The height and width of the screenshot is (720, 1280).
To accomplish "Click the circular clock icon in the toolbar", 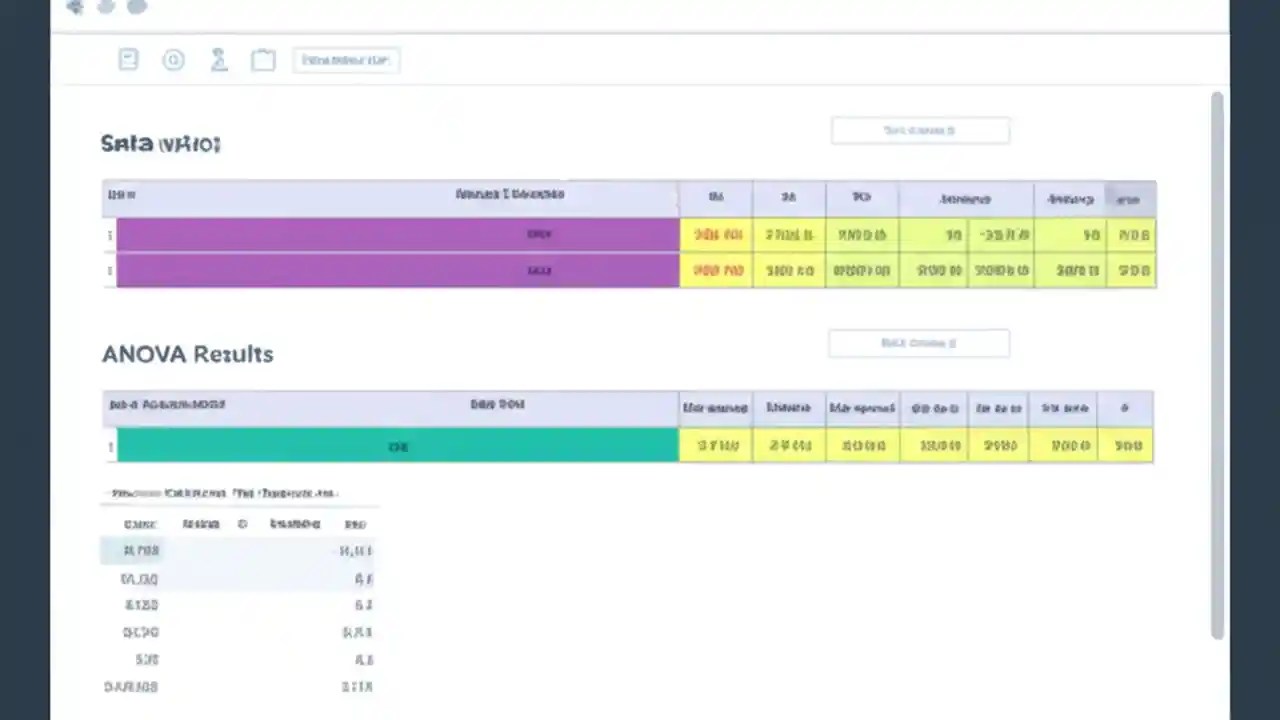I will tap(173, 60).
